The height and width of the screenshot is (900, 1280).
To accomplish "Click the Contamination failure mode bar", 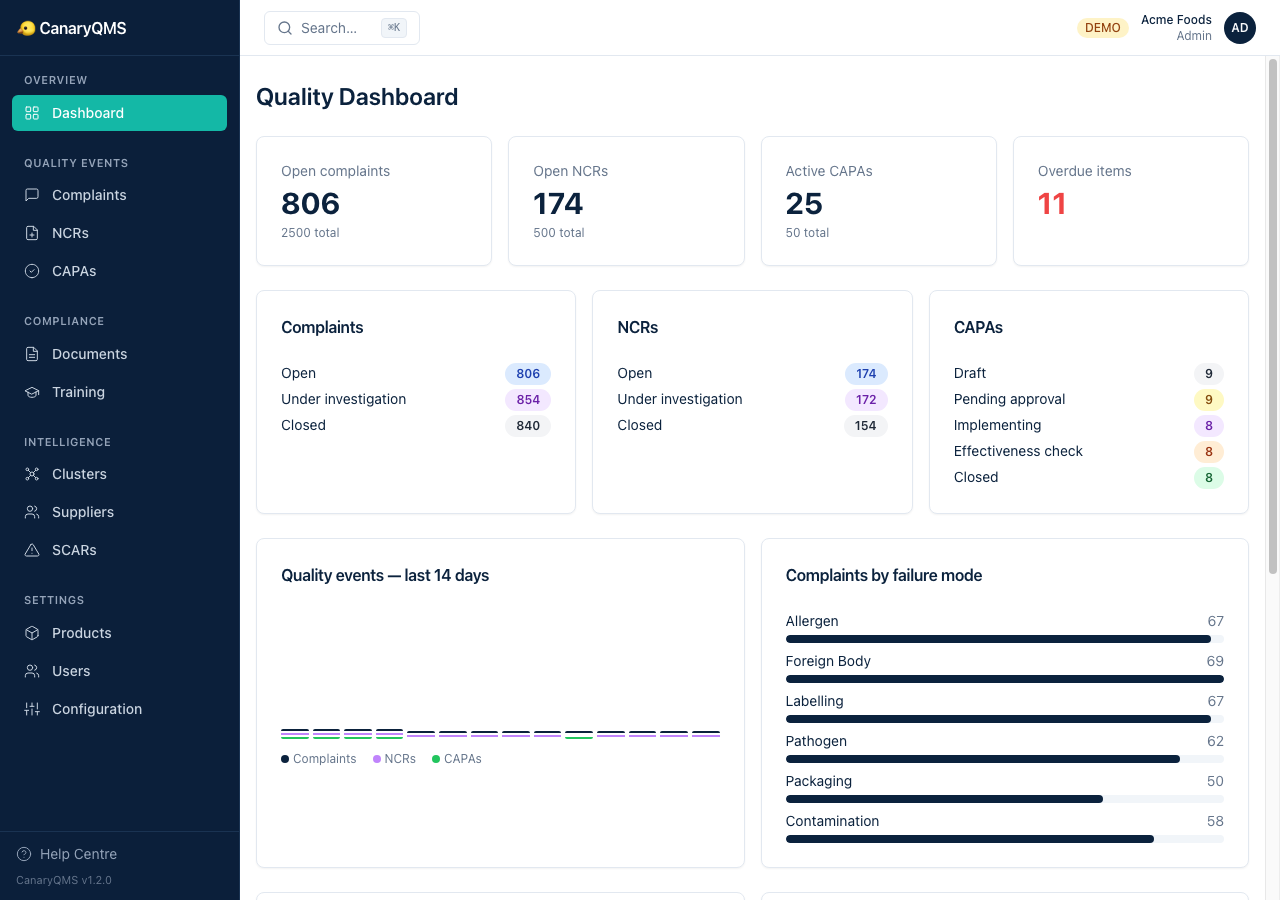I will pyautogui.click(x=1005, y=839).
